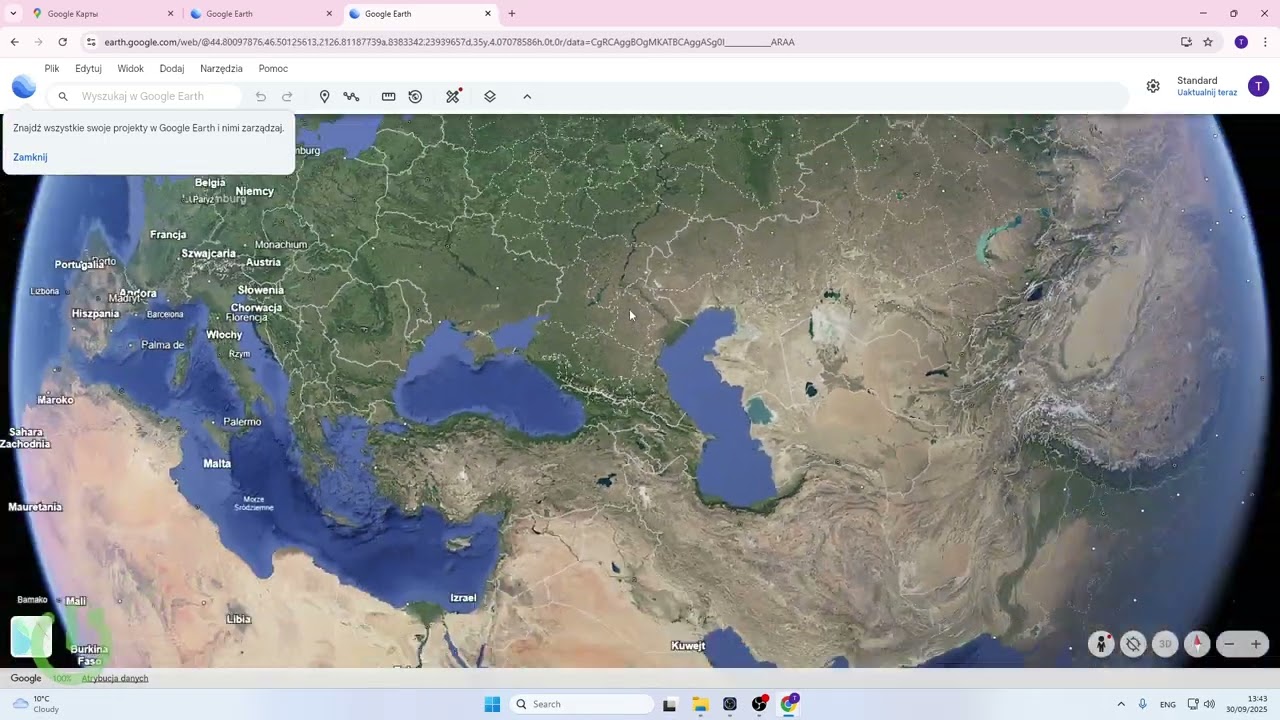Screen dimensions: 1280x720
Task: Click the Chrome profile T icon
Action: [x=1241, y=42]
